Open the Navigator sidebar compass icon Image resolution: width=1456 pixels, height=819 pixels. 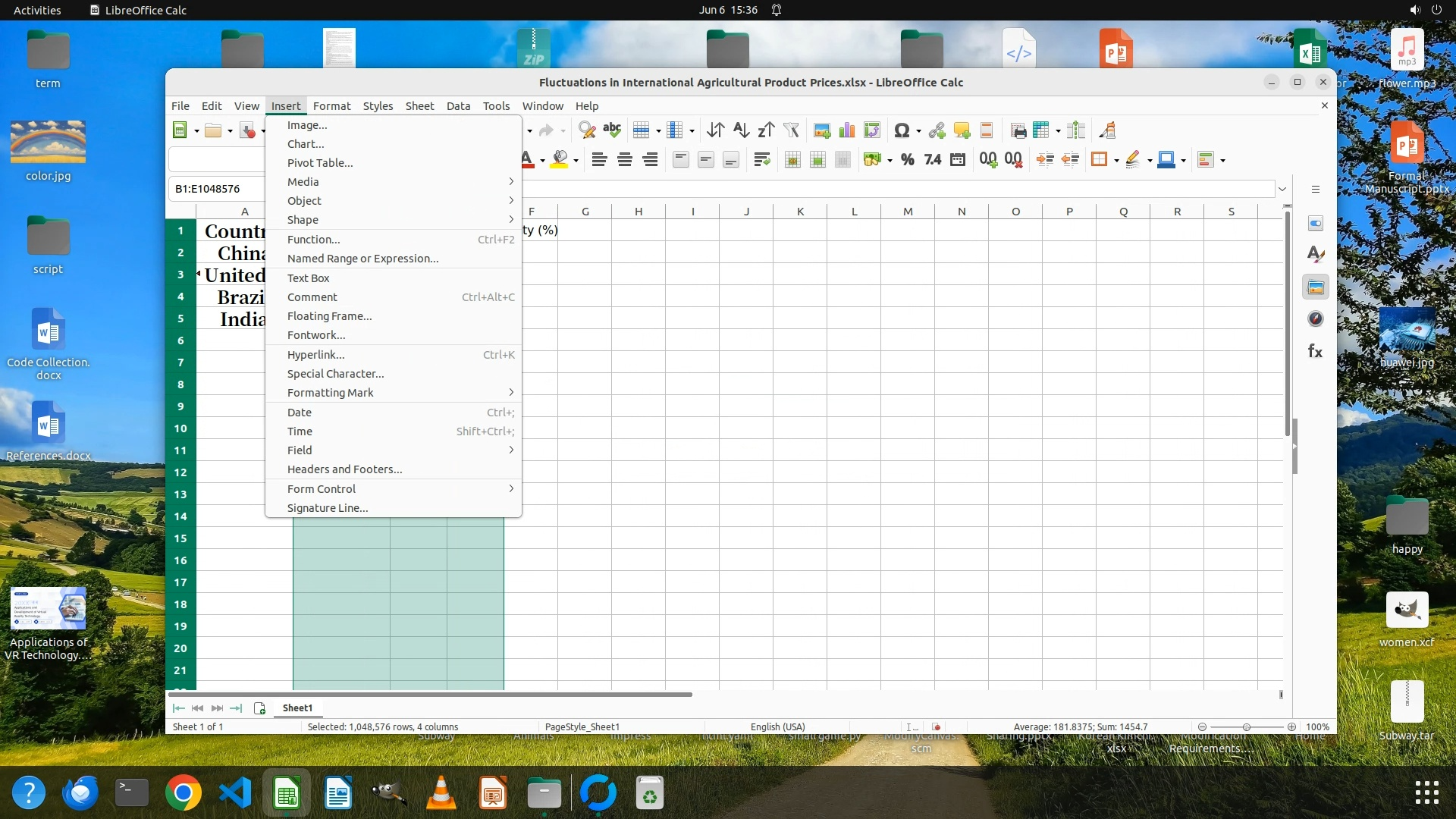pos(1315,319)
